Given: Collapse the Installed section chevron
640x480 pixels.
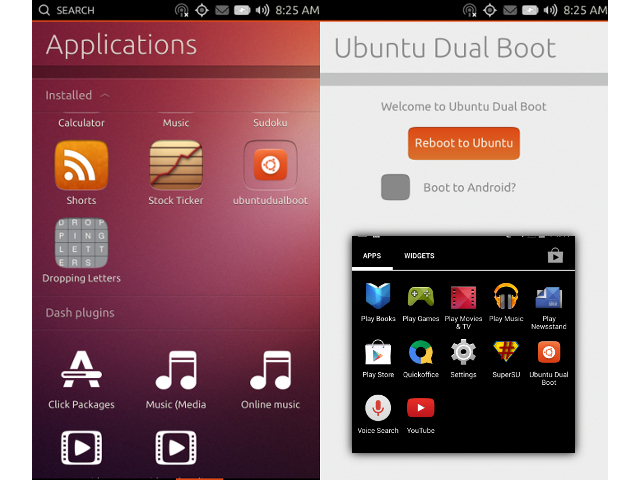Looking at the screenshot, I should point(105,96).
